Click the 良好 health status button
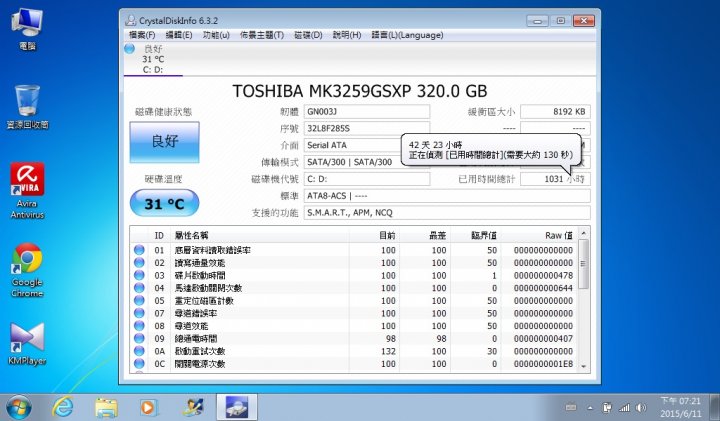This screenshot has height=421, width=720. (164, 141)
